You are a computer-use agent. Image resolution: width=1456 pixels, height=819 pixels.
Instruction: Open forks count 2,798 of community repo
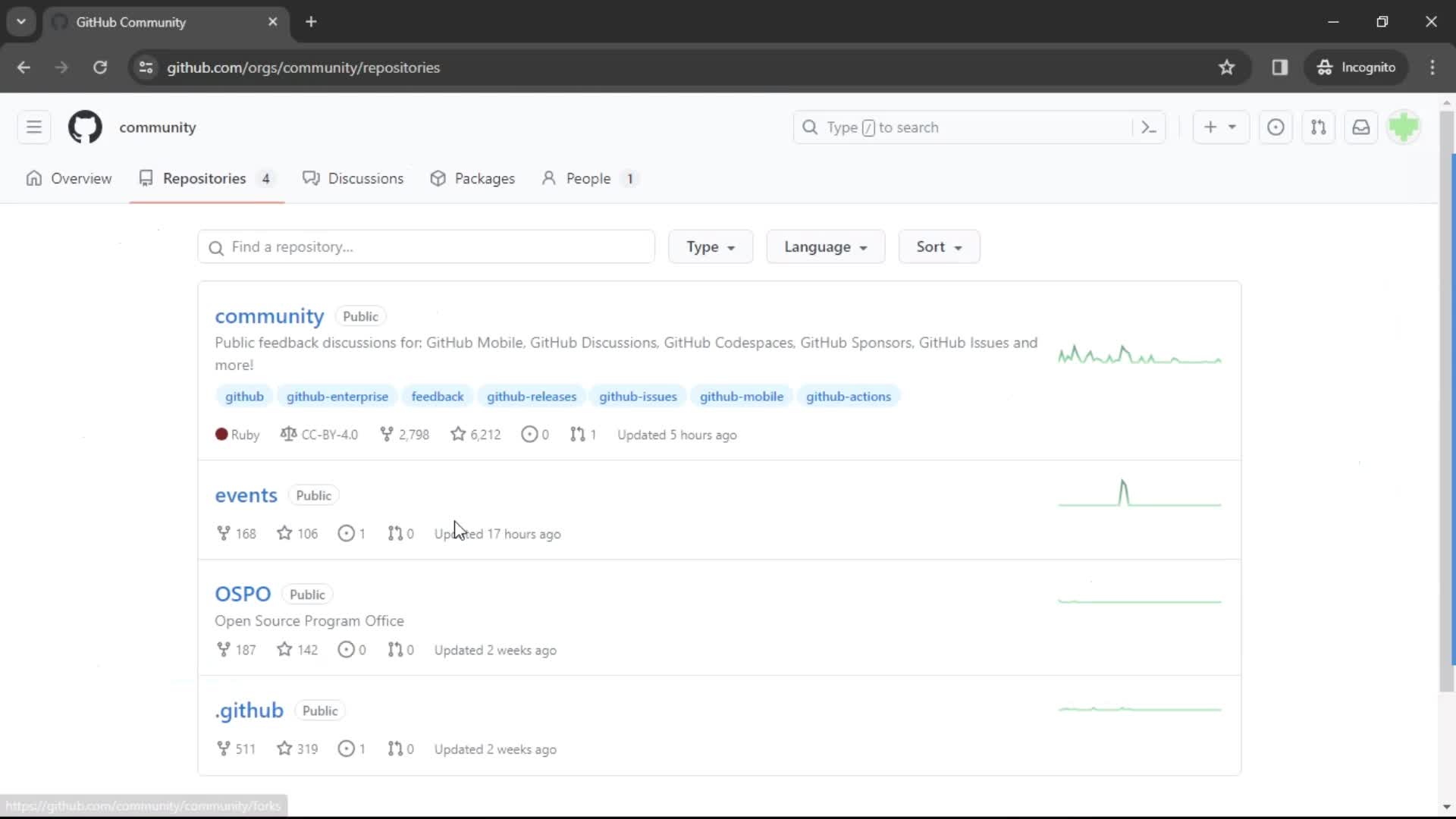405,435
